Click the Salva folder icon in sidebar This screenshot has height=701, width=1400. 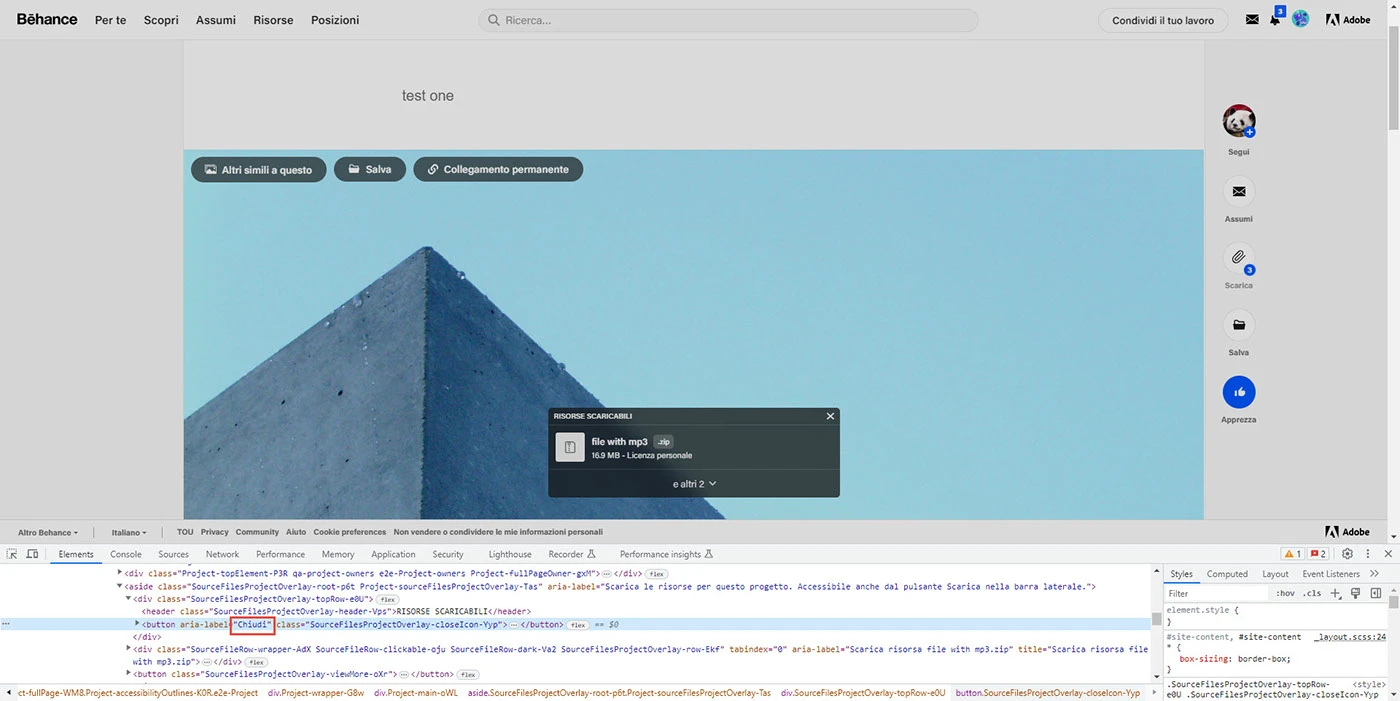pyautogui.click(x=1238, y=325)
